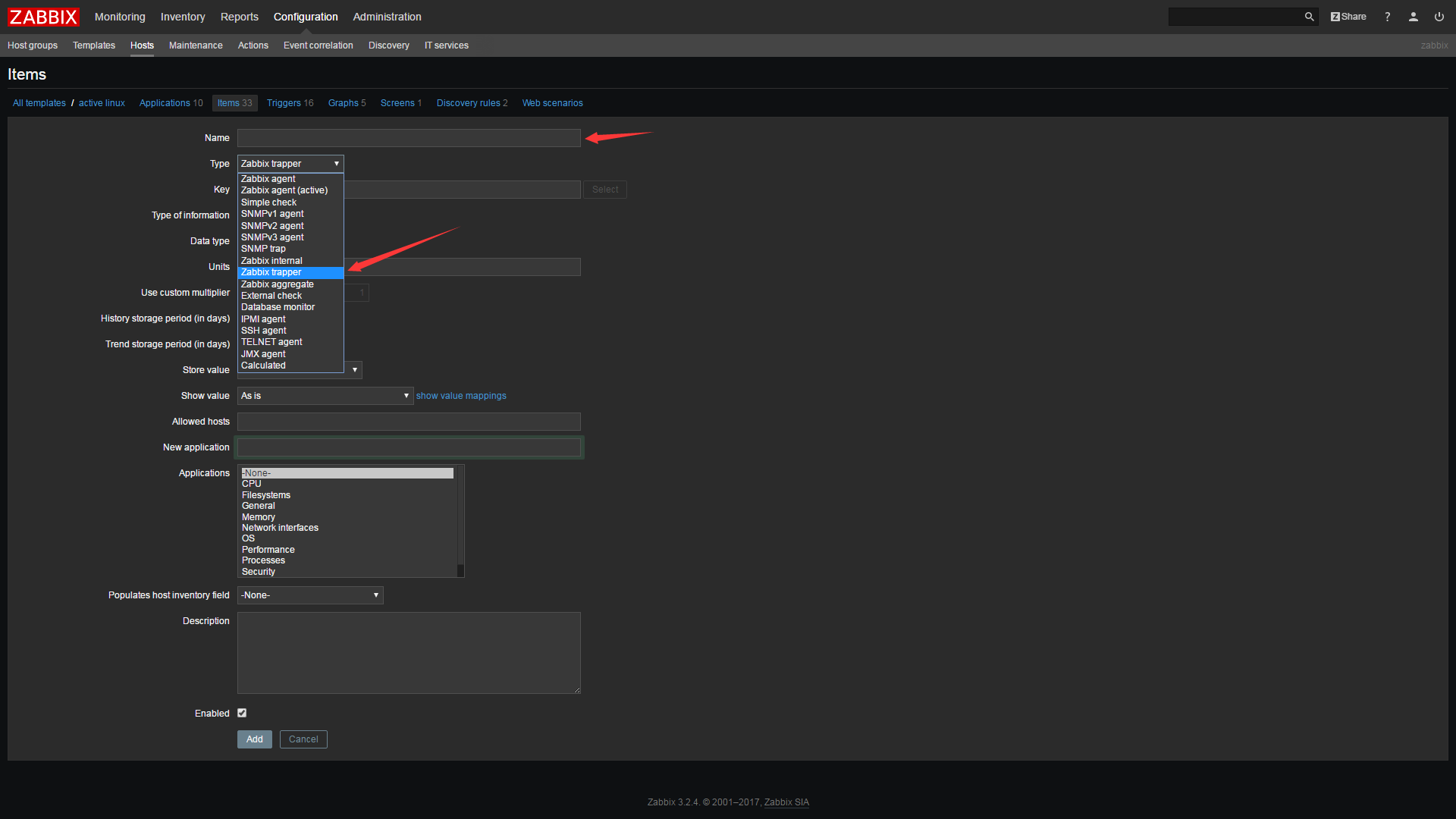
Task: Open the Share link in the header
Action: 1348,17
